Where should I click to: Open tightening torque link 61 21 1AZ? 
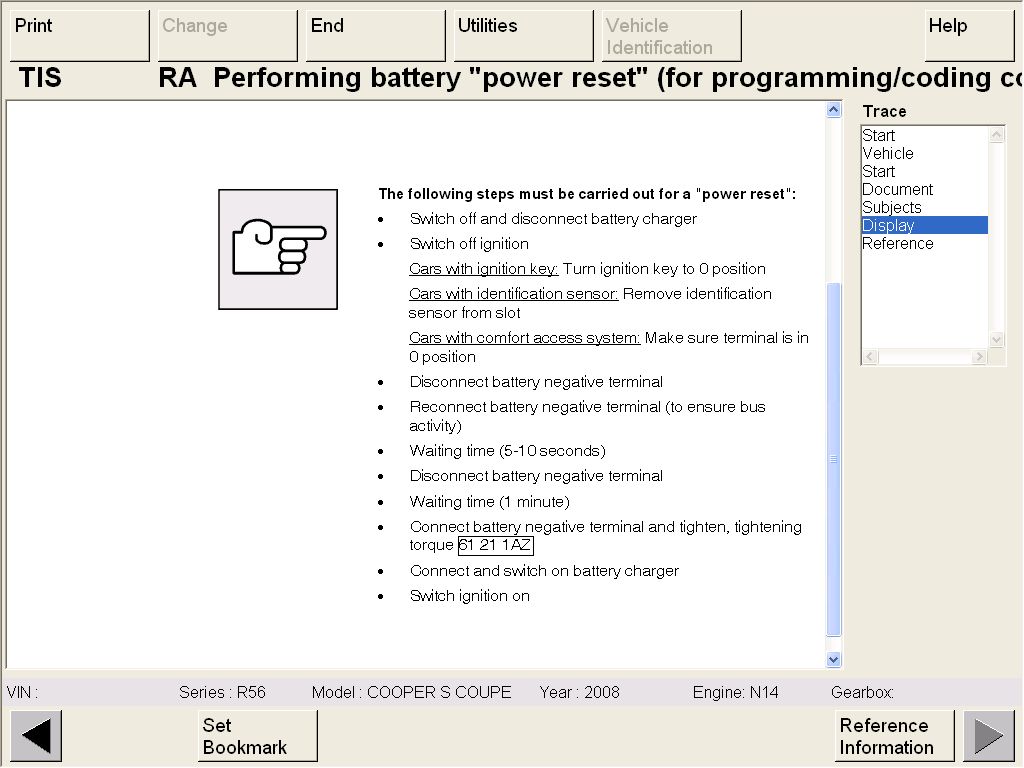pyautogui.click(x=496, y=546)
